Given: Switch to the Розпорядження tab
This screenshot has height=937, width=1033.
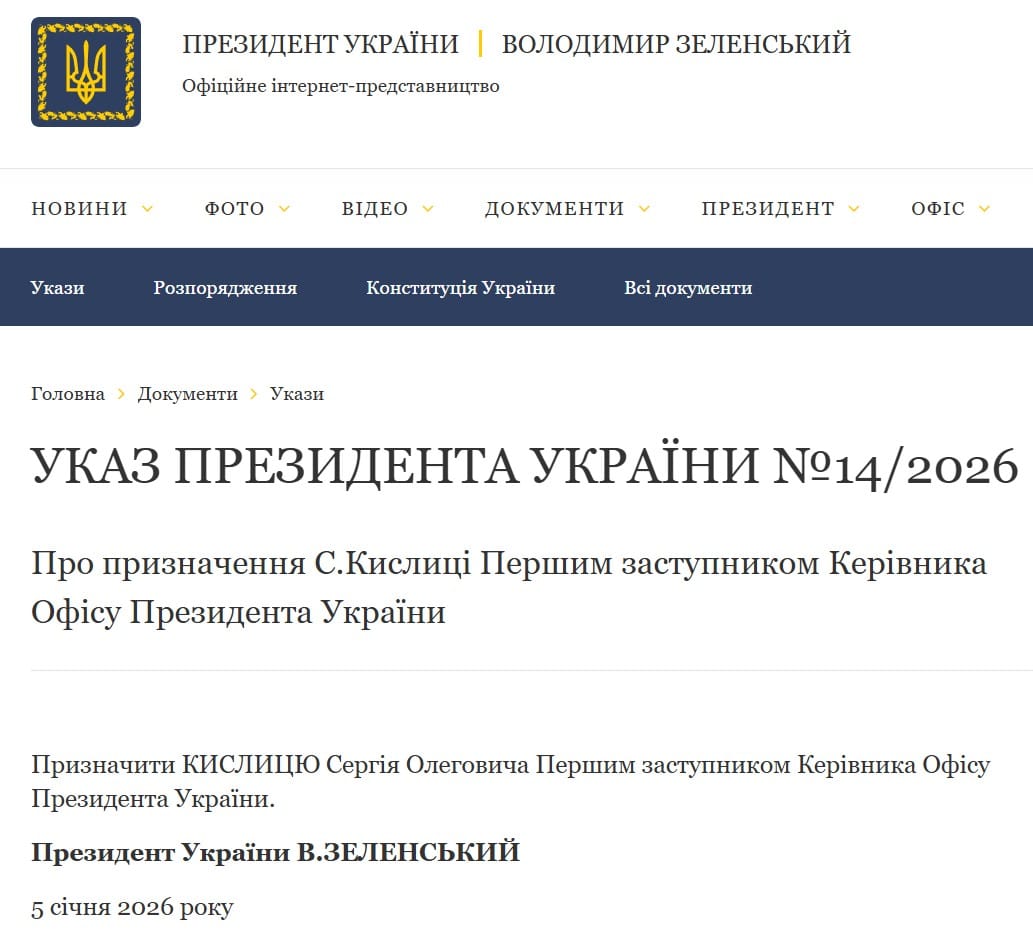Looking at the screenshot, I should pos(225,288).
